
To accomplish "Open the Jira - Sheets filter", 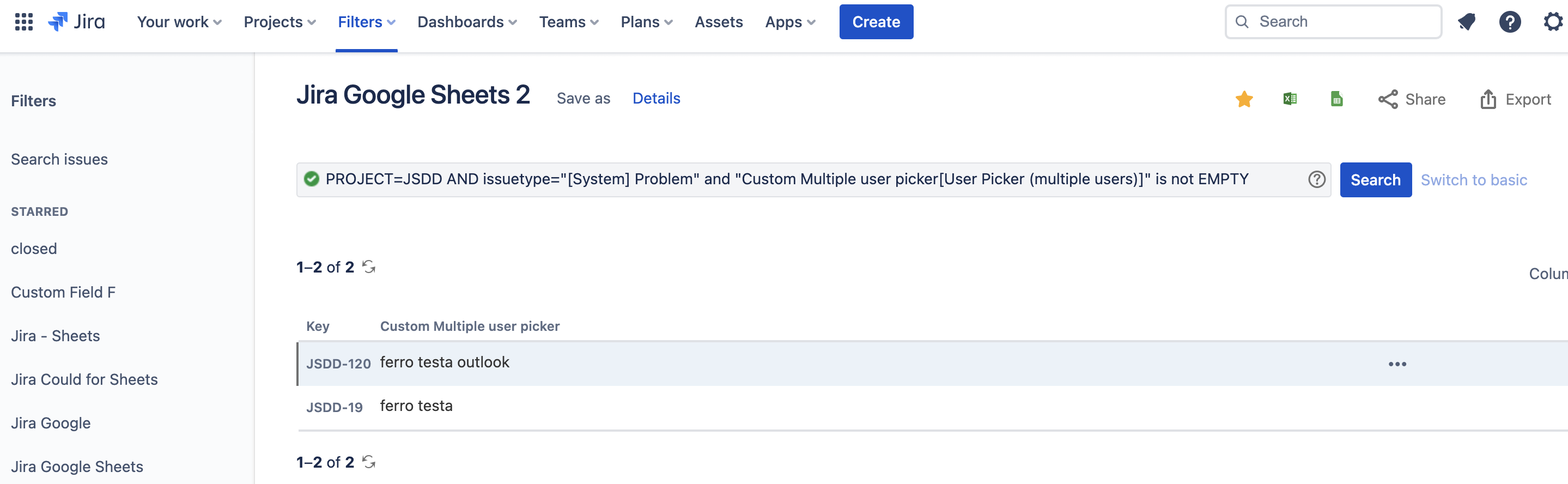I will coord(55,336).
